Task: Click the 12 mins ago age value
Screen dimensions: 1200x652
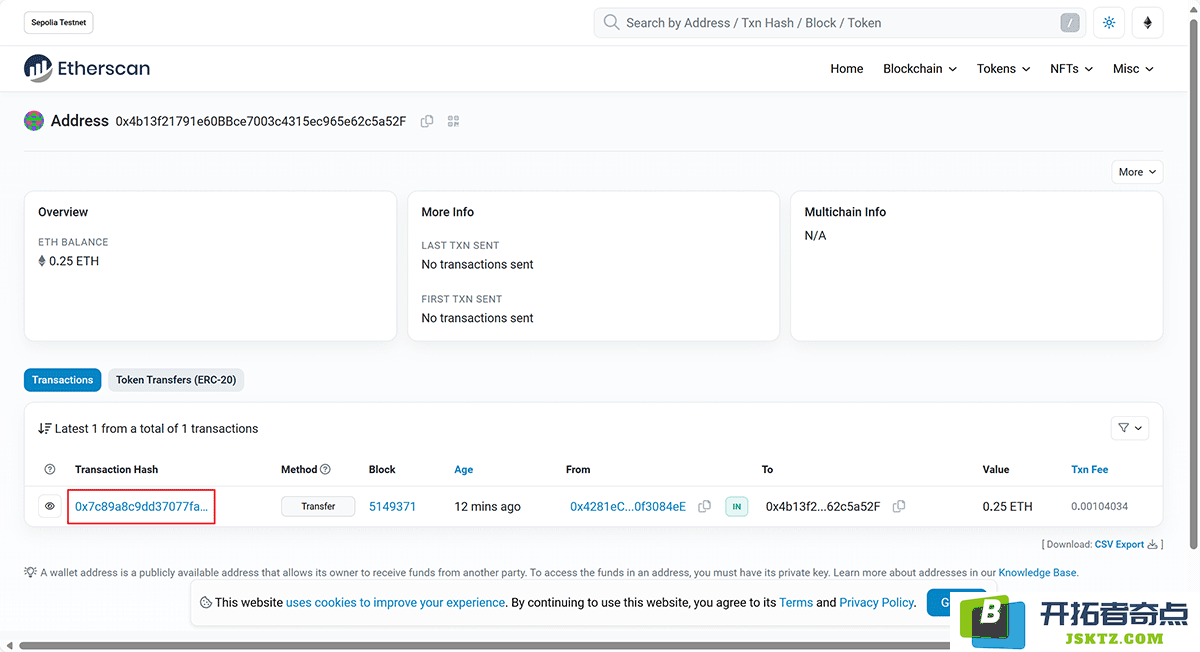Action: click(488, 507)
